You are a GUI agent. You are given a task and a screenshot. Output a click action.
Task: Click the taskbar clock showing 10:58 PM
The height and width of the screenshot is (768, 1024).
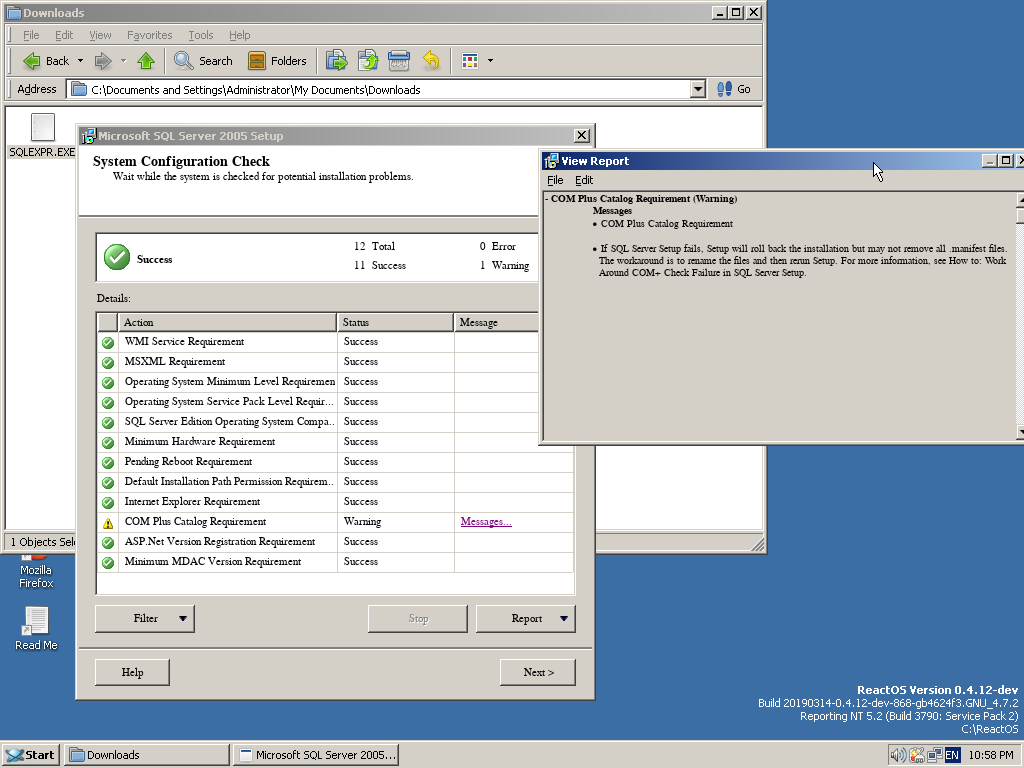pos(991,755)
